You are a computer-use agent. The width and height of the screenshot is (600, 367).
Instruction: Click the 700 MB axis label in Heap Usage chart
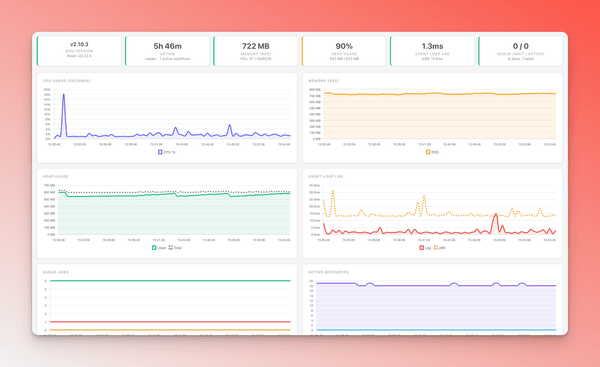coord(49,185)
